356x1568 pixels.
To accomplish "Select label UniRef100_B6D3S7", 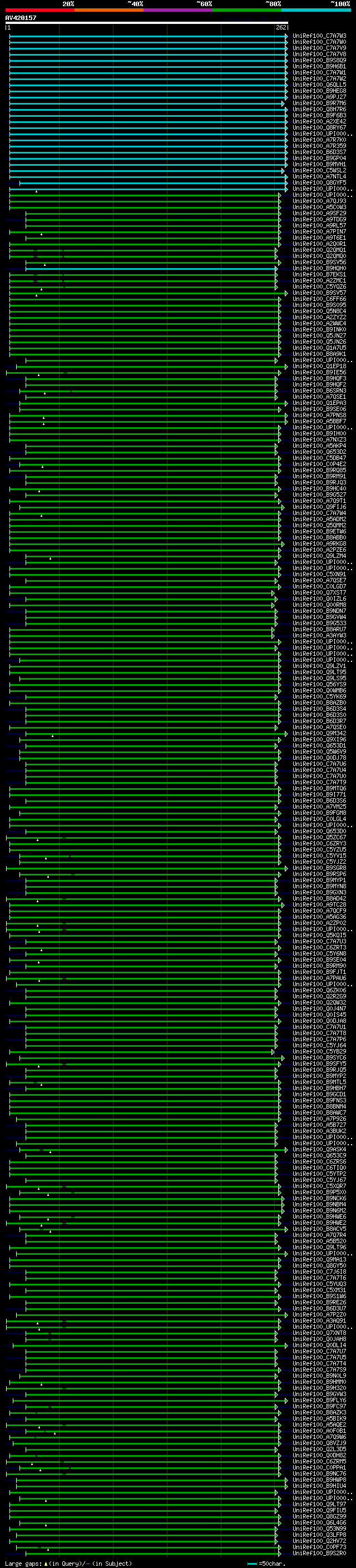I will pos(319,152).
